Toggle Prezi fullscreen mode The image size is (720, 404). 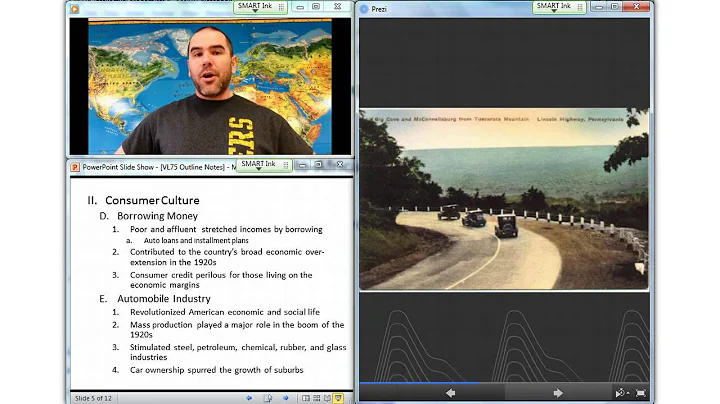click(641, 393)
